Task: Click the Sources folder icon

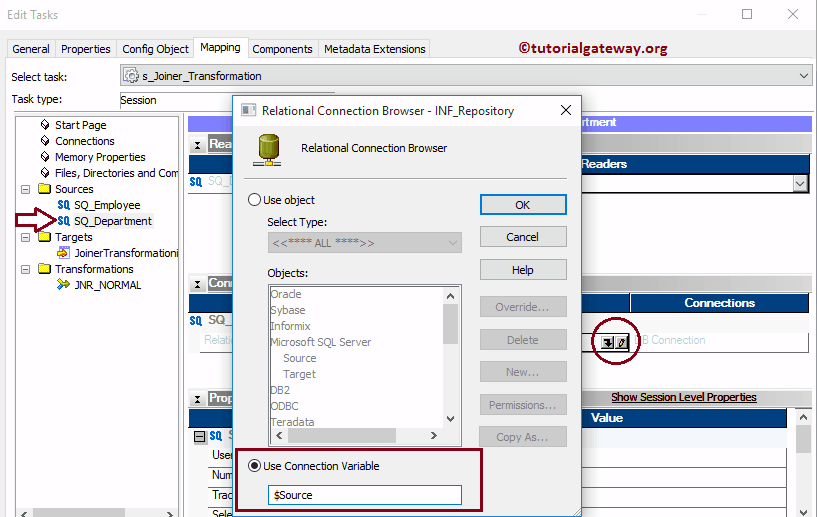Action: click(44, 189)
